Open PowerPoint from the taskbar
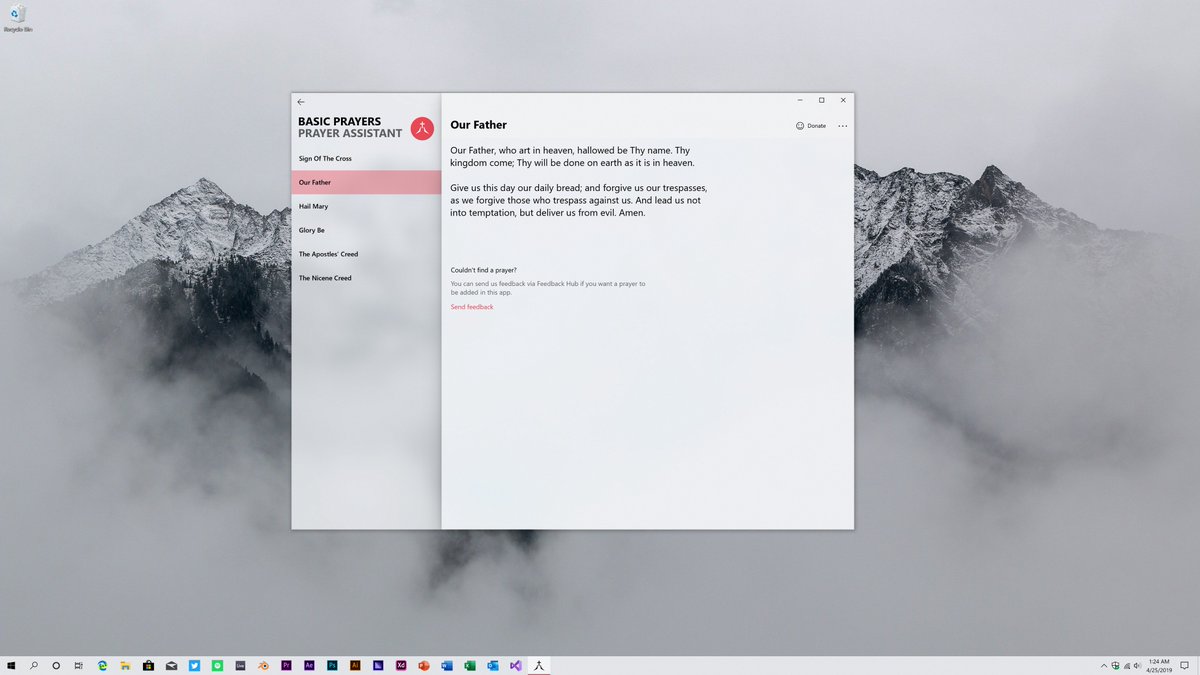 click(424, 665)
